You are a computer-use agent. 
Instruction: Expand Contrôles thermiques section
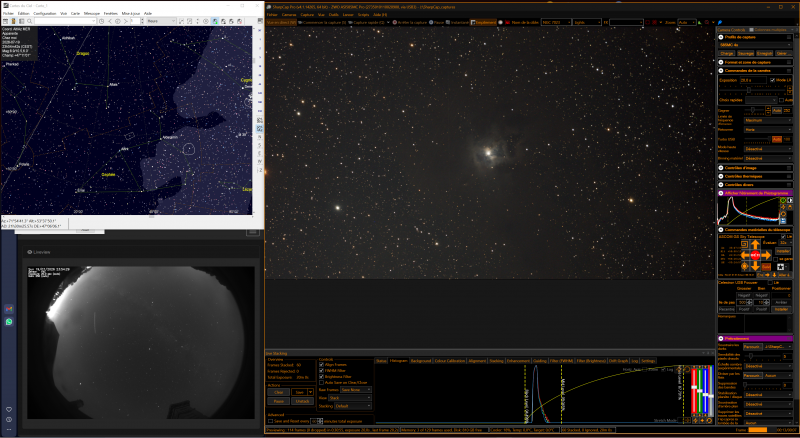coord(721,176)
